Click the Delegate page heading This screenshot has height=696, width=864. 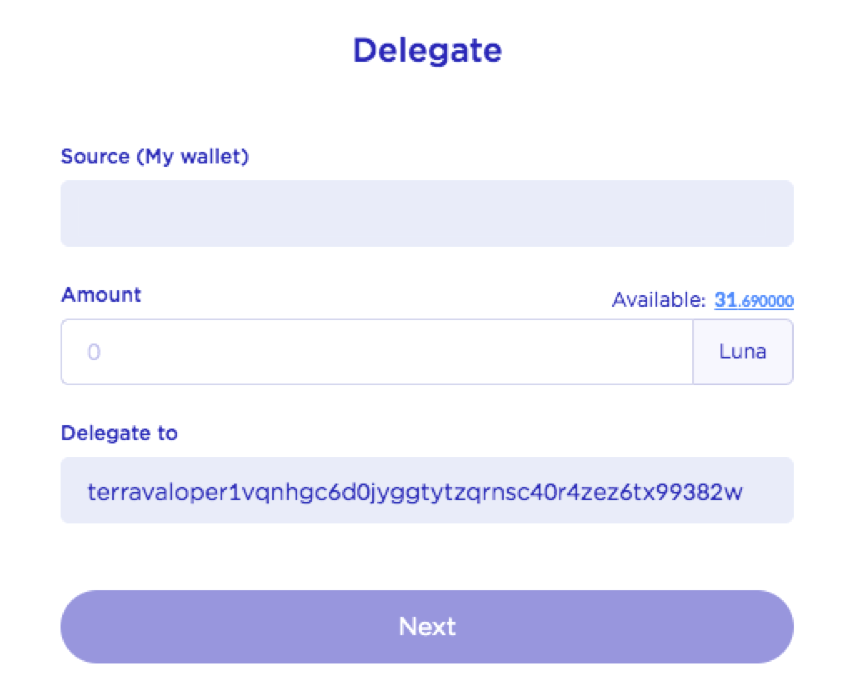click(x=427, y=50)
